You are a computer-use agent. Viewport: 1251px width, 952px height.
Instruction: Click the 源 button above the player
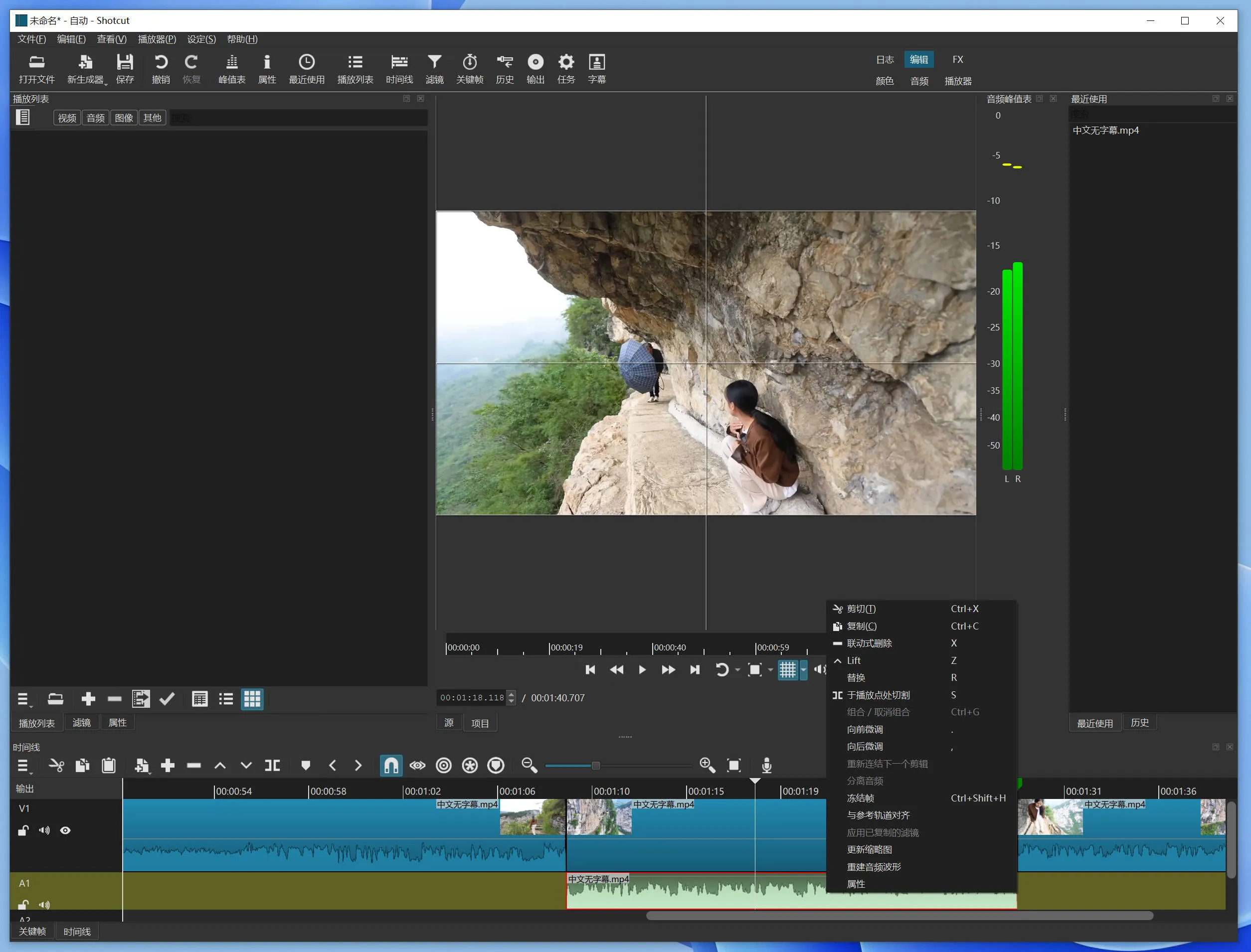pos(448,723)
